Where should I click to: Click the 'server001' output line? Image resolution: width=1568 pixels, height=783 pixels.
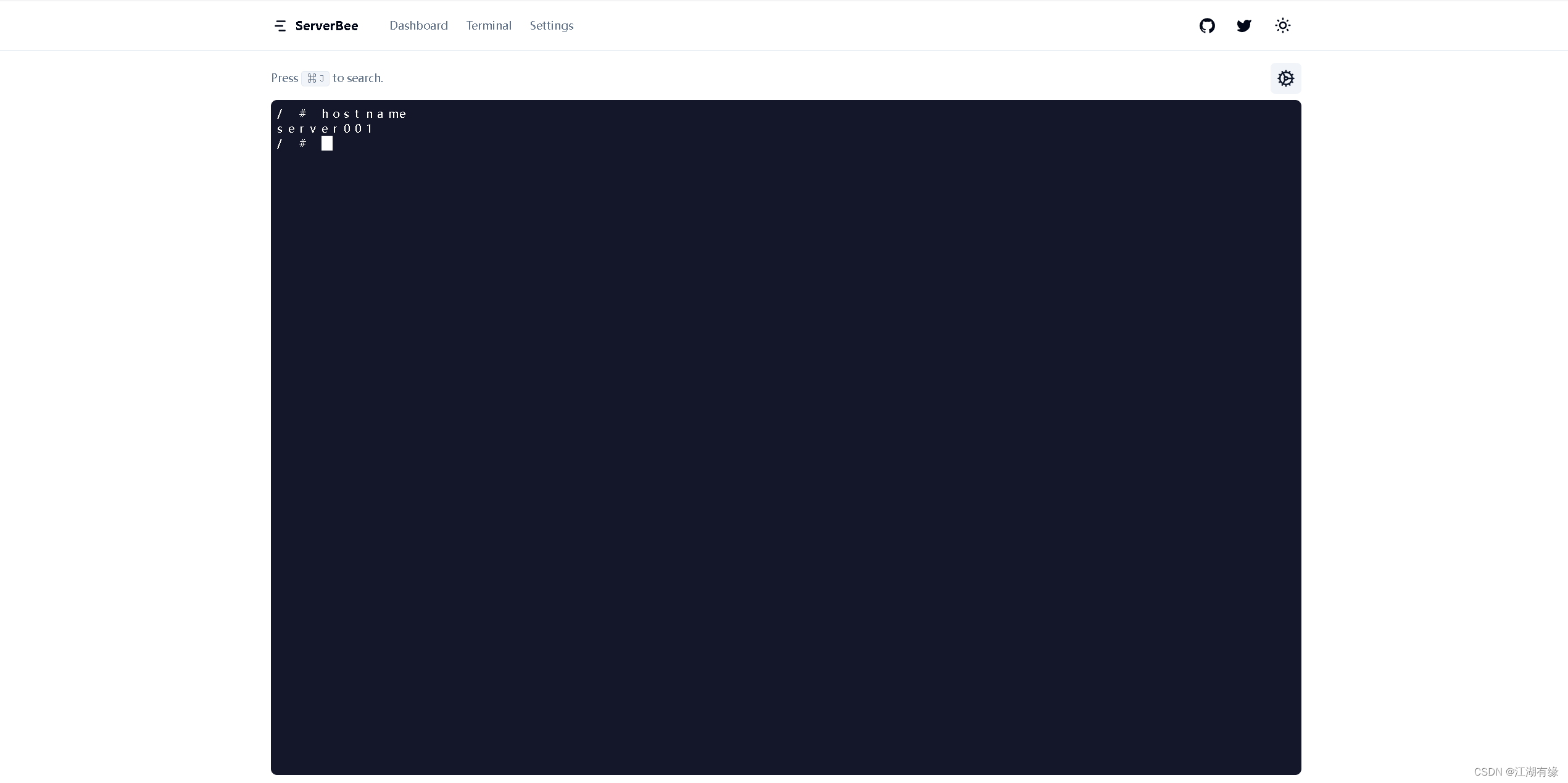325,129
